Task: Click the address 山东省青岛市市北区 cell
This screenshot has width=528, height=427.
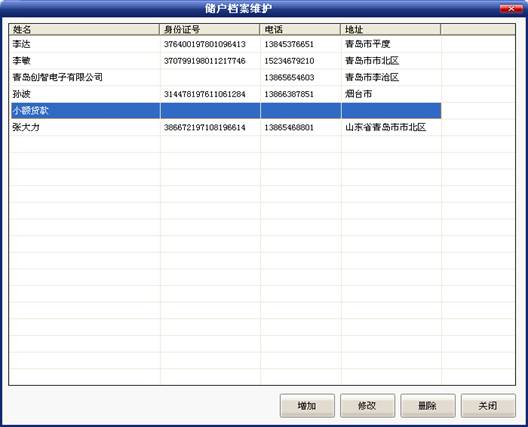Action: coord(391,127)
